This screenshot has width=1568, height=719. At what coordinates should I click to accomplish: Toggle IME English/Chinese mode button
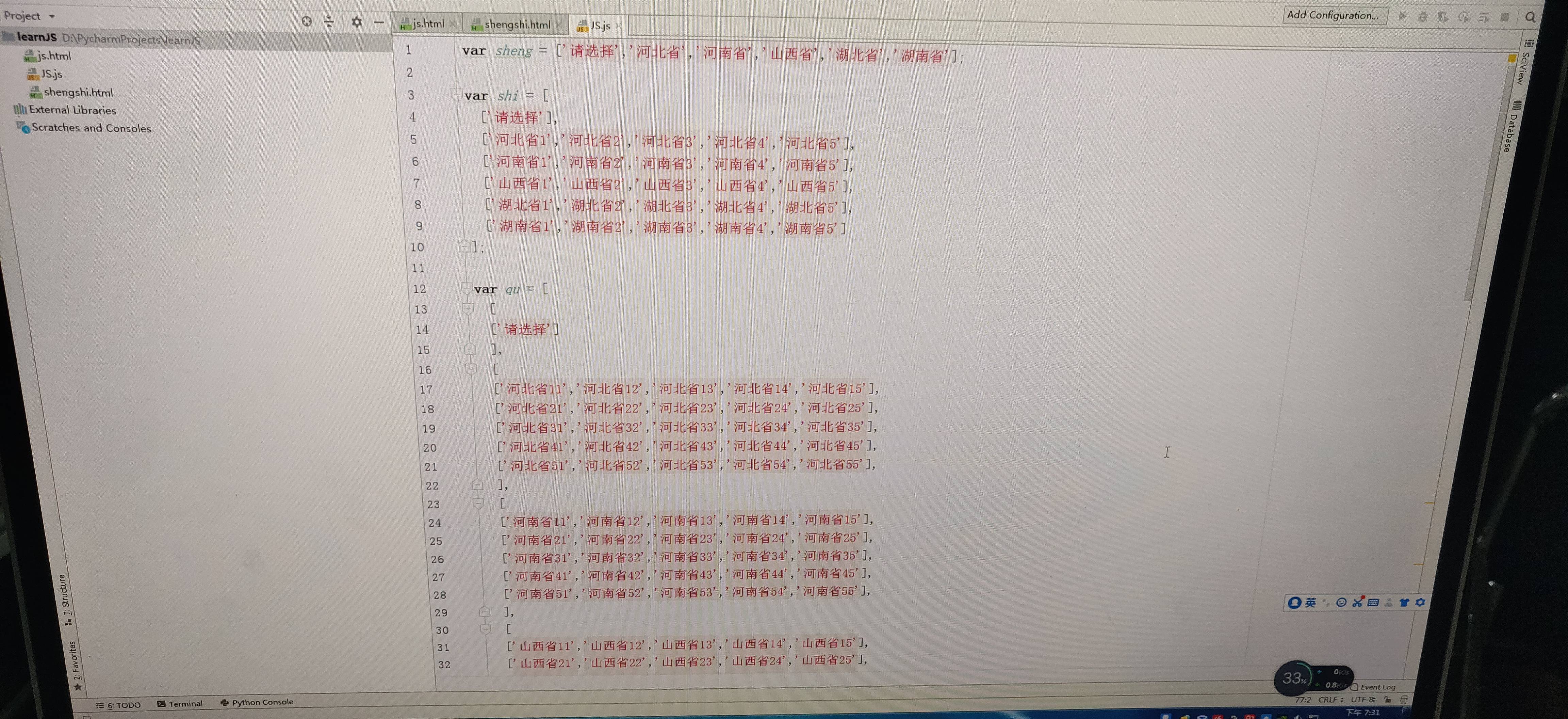coord(1310,602)
